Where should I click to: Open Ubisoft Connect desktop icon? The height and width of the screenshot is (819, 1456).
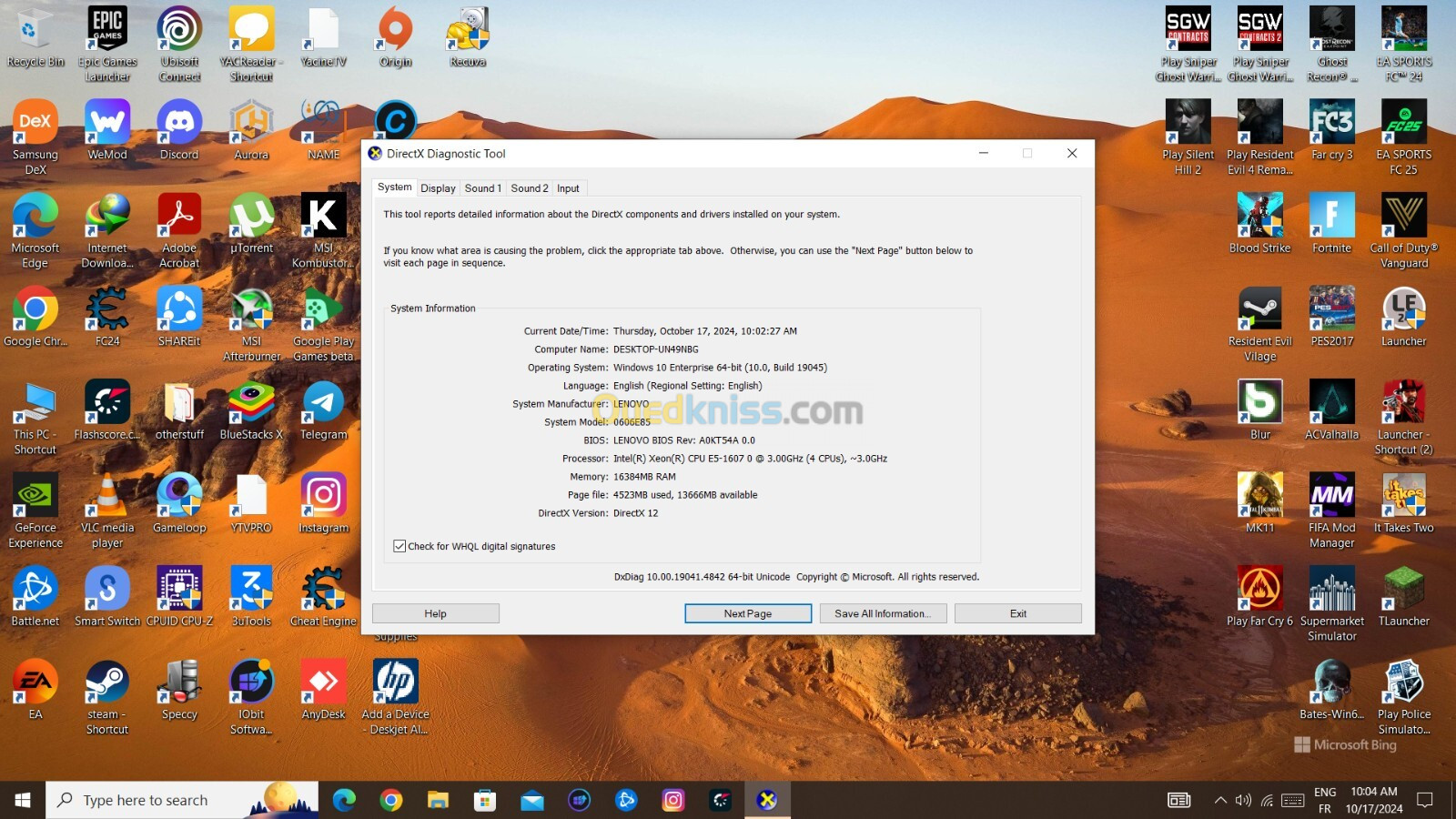tap(179, 44)
